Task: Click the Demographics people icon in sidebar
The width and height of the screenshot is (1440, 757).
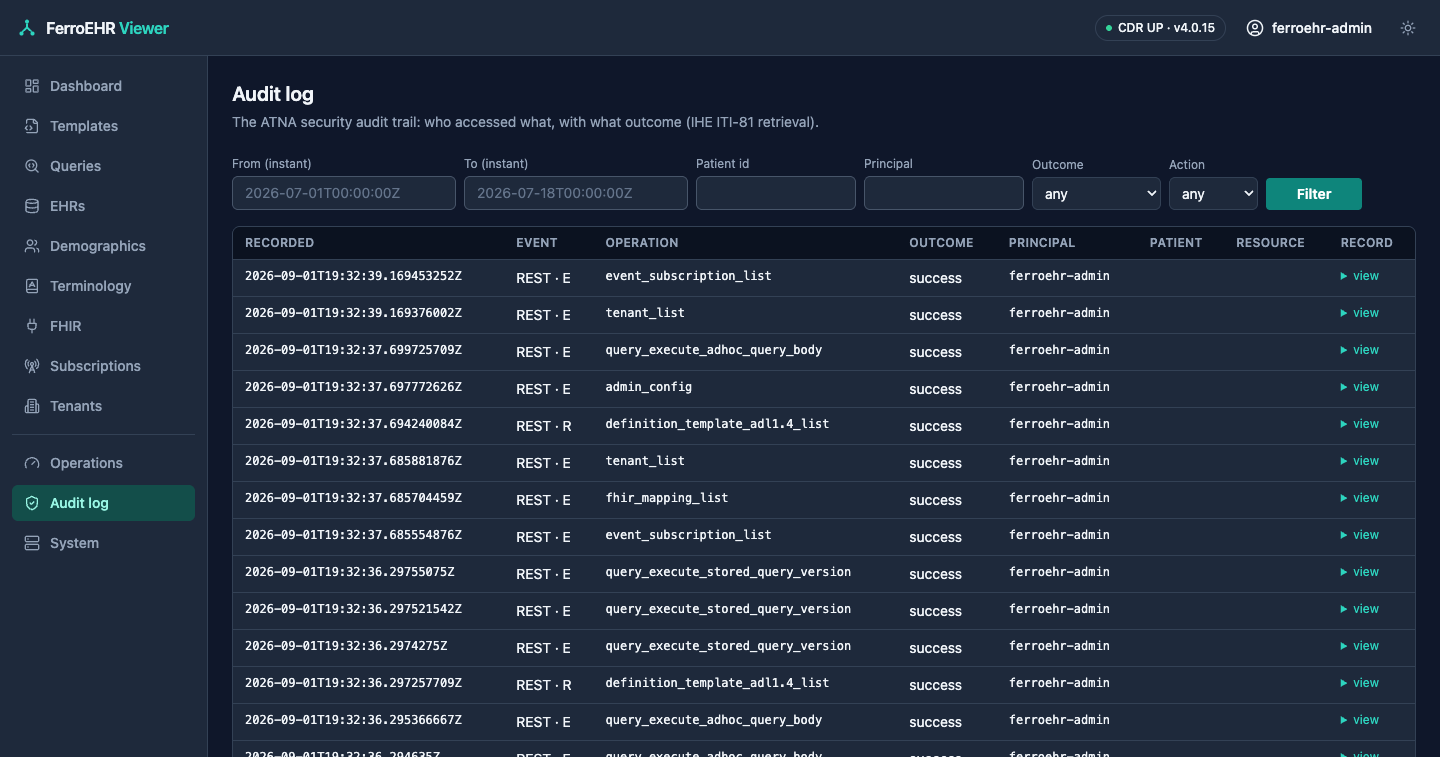Action: point(32,246)
